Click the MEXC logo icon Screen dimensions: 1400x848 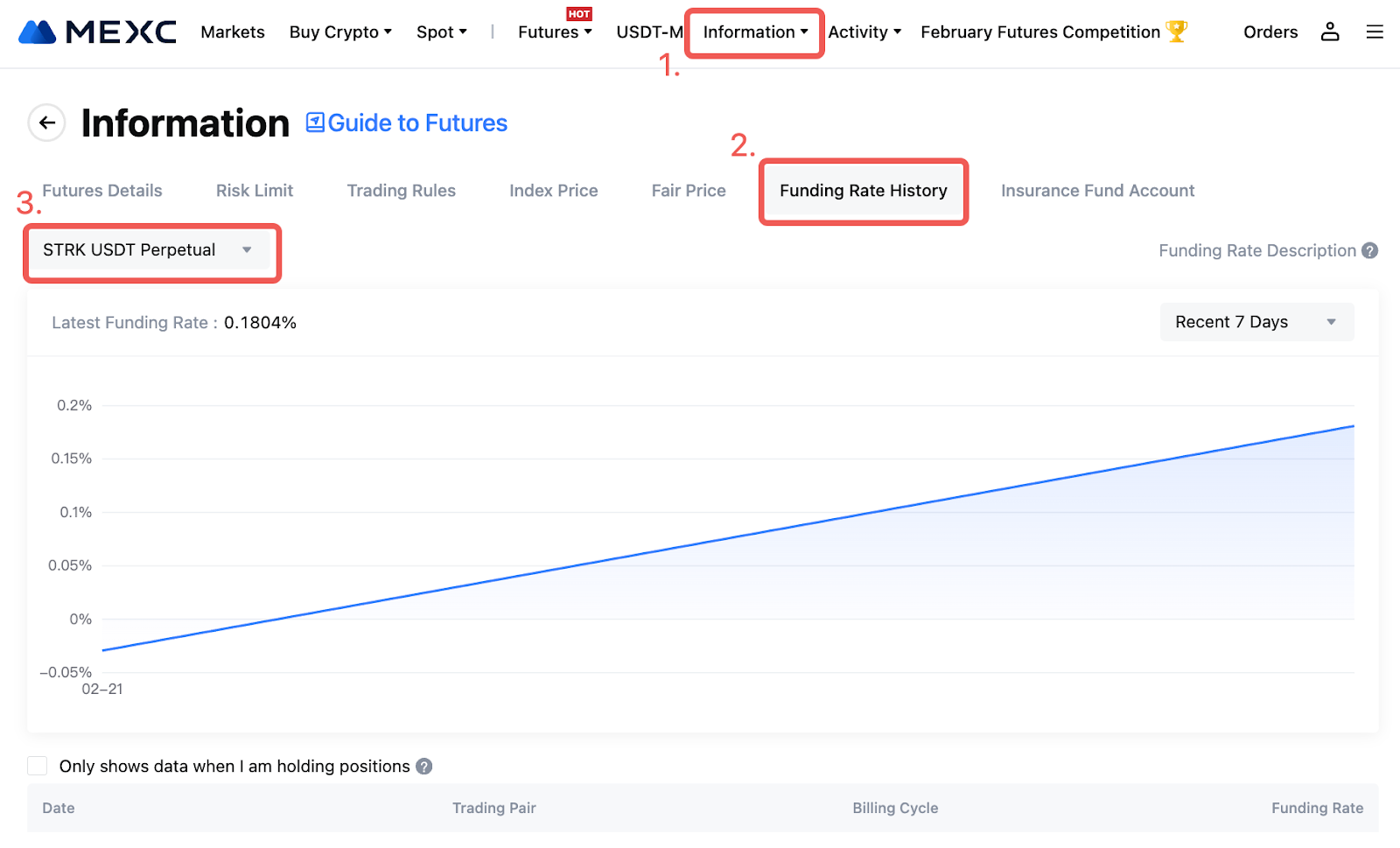37,32
